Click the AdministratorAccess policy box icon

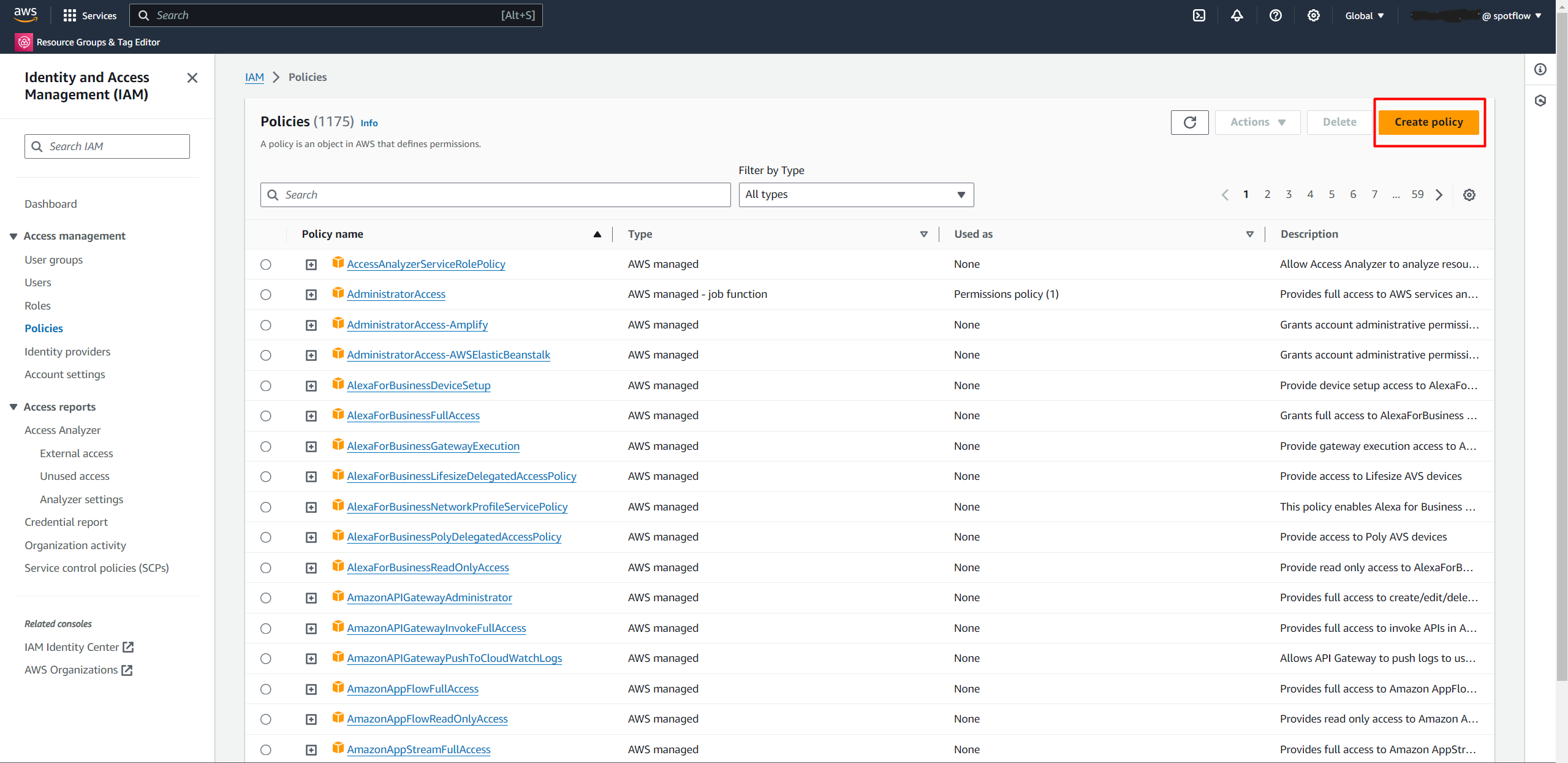pos(338,293)
